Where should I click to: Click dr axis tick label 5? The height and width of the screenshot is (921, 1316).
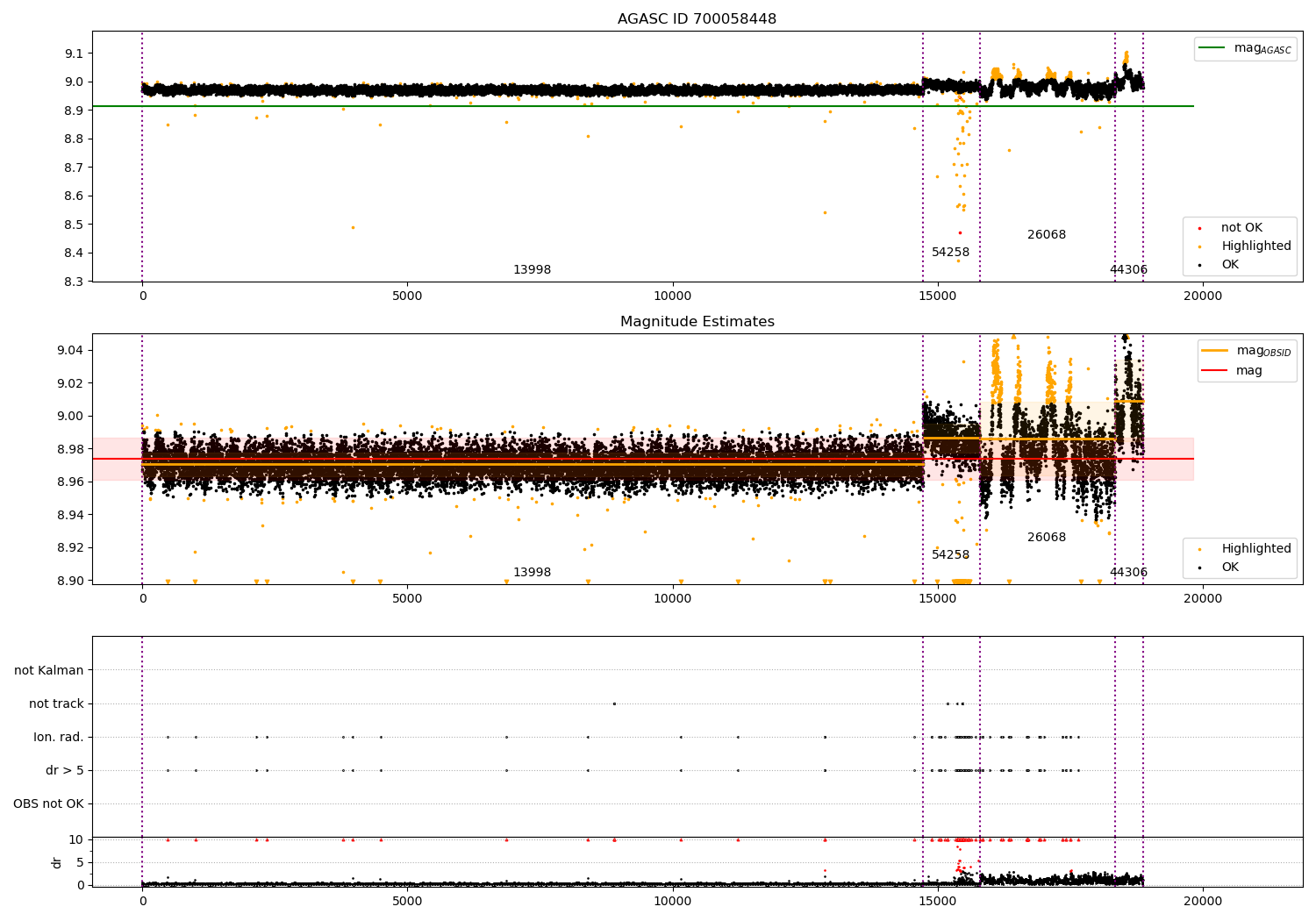(x=80, y=862)
